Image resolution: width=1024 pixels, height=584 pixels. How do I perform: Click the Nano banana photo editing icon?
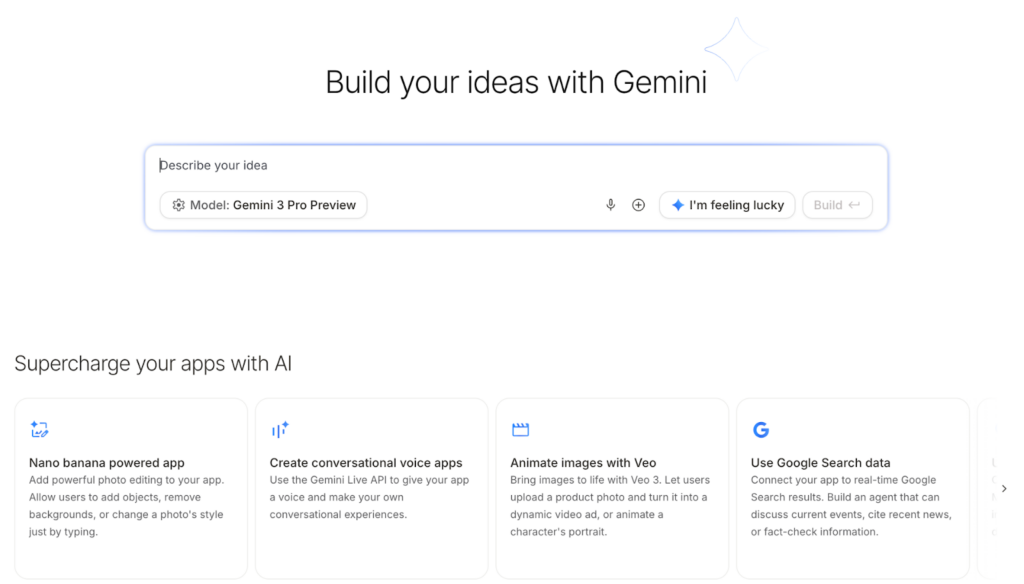[39, 430]
